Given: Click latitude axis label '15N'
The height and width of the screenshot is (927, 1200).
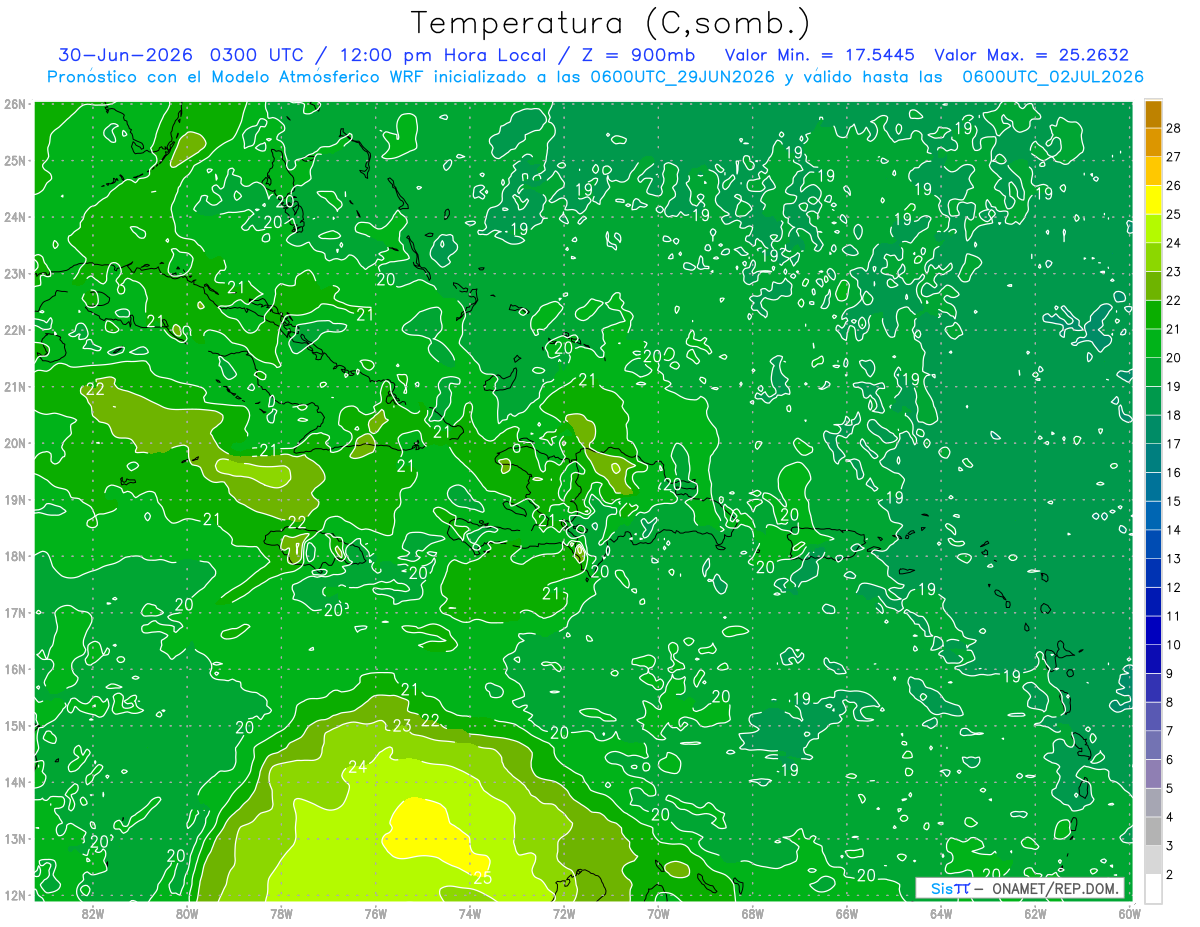Looking at the screenshot, I should coord(14,725).
